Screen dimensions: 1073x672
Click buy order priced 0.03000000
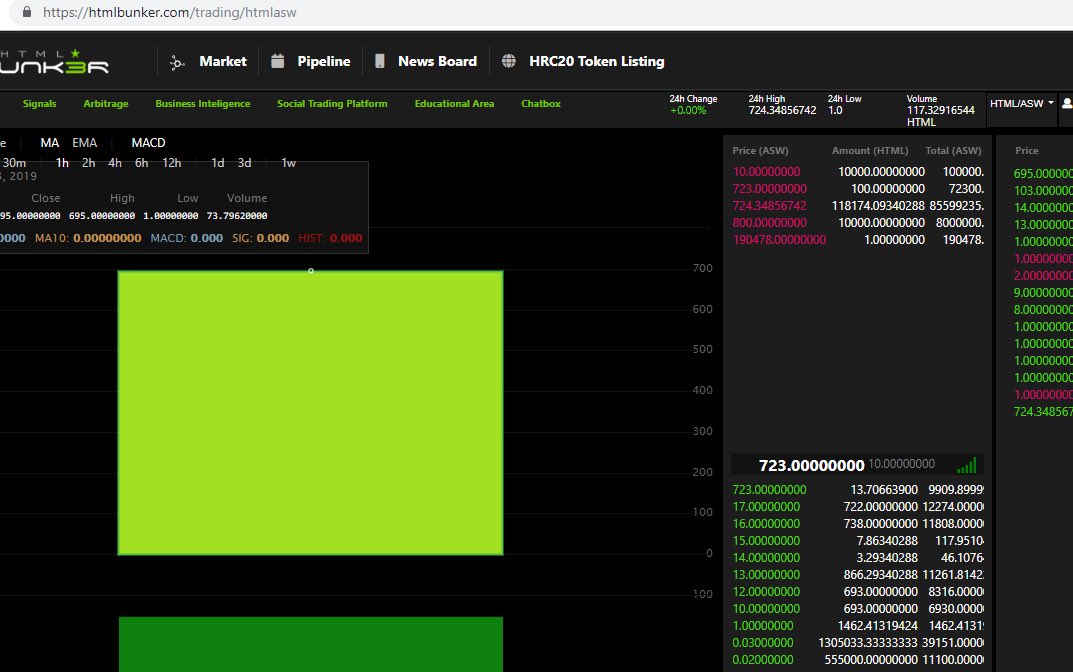858,643
